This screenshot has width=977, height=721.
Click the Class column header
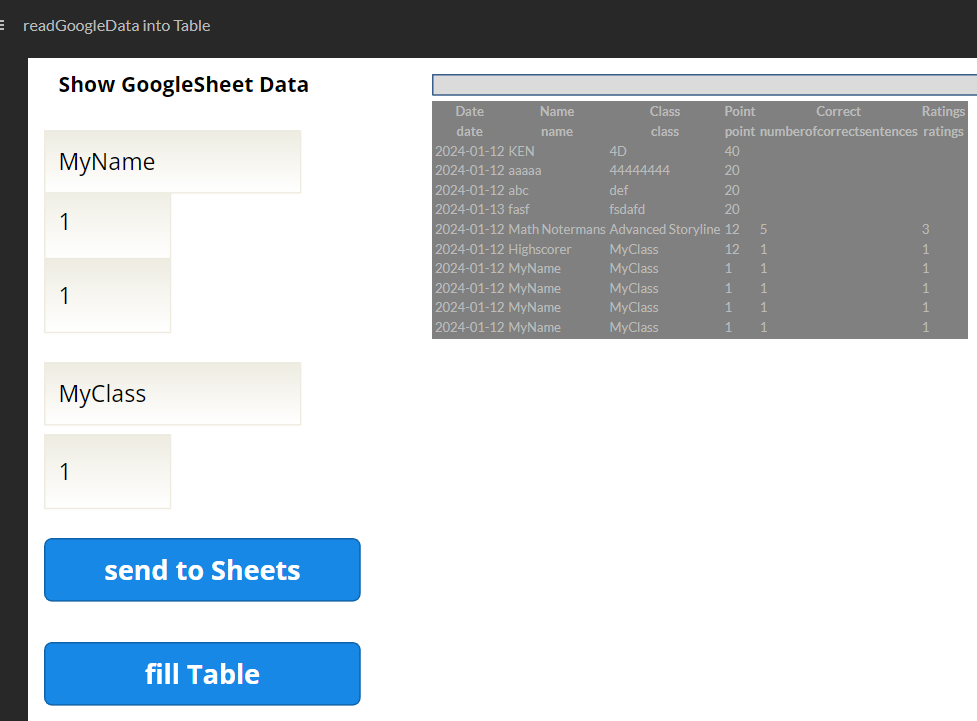point(664,111)
